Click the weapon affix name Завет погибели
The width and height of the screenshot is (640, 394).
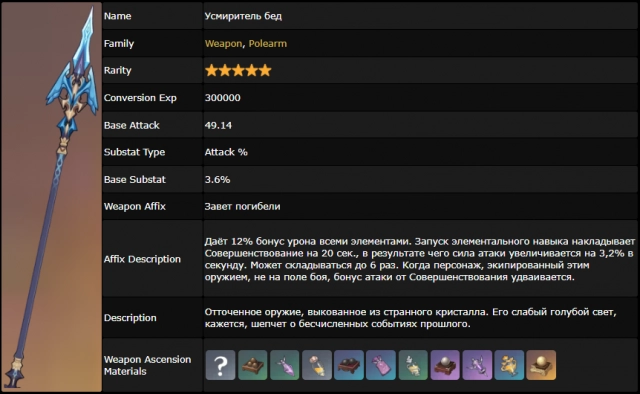(x=242, y=206)
